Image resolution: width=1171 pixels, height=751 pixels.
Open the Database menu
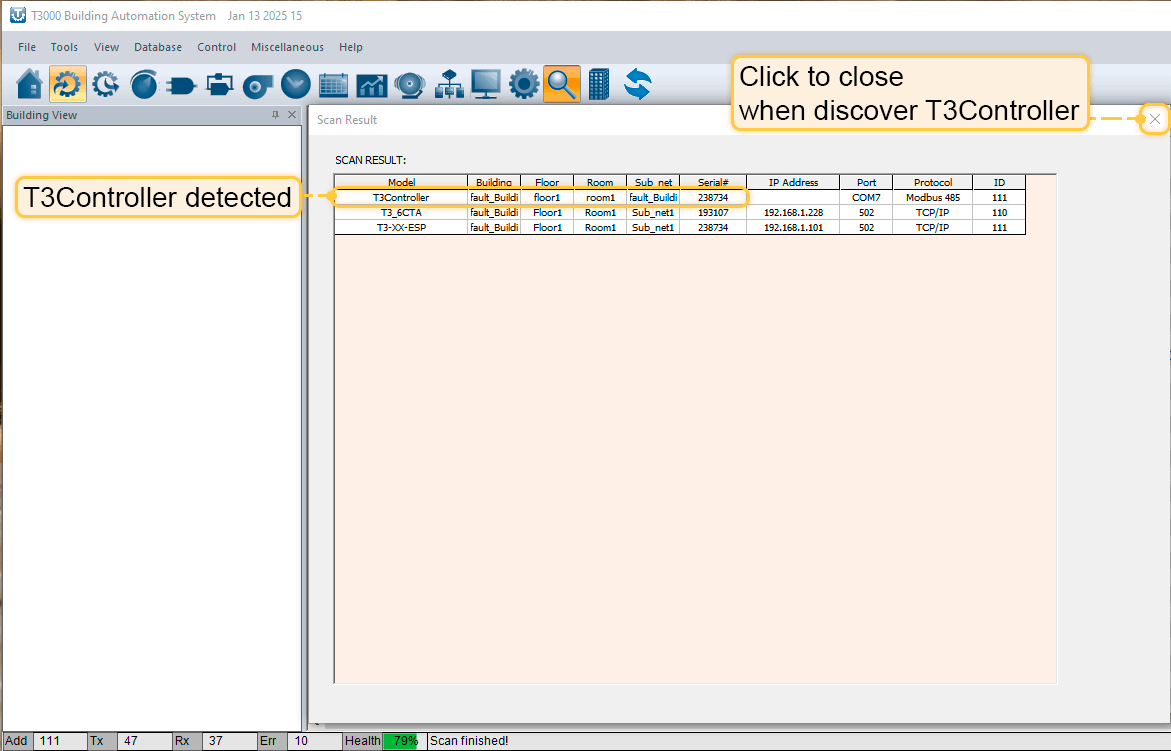(158, 47)
